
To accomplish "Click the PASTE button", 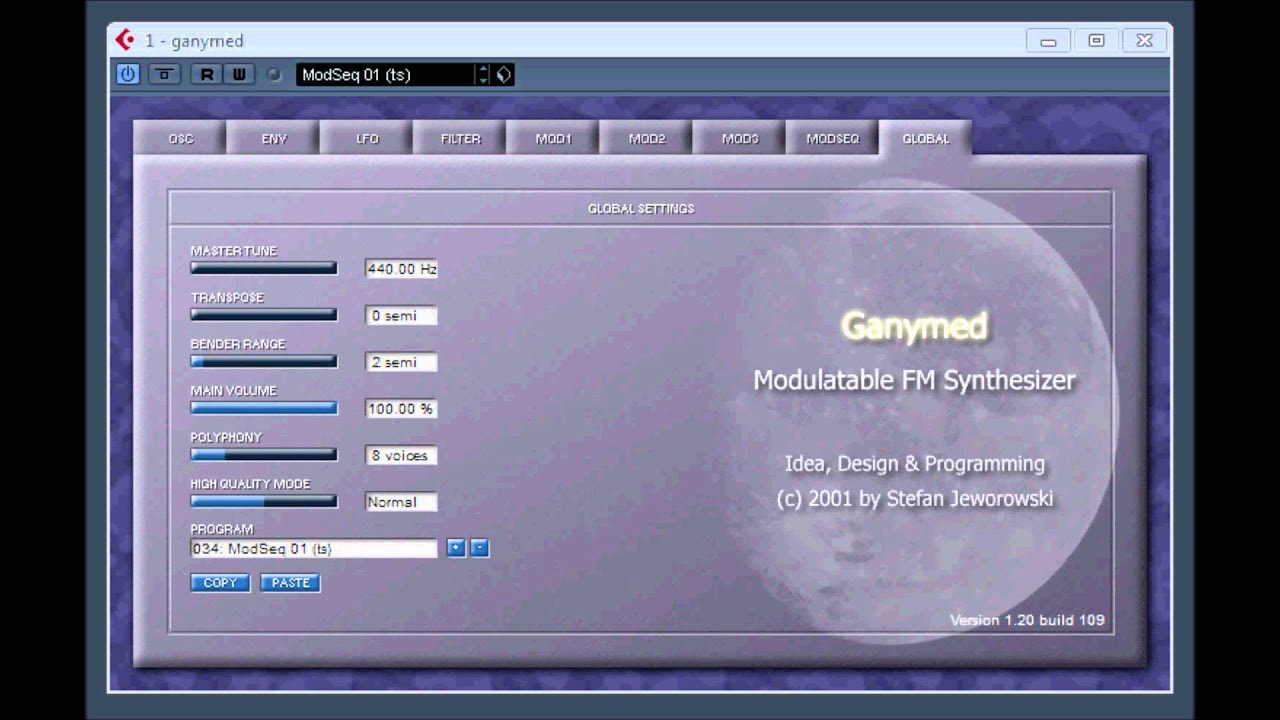I will [x=291, y=583].
